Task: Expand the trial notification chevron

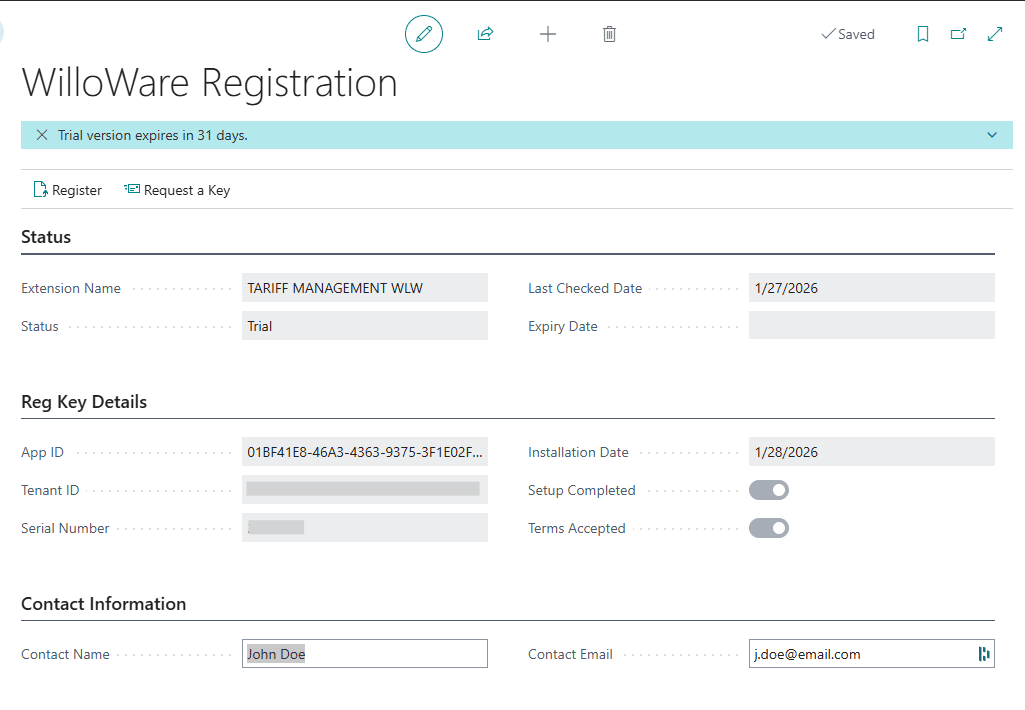Action: (992, 135)
